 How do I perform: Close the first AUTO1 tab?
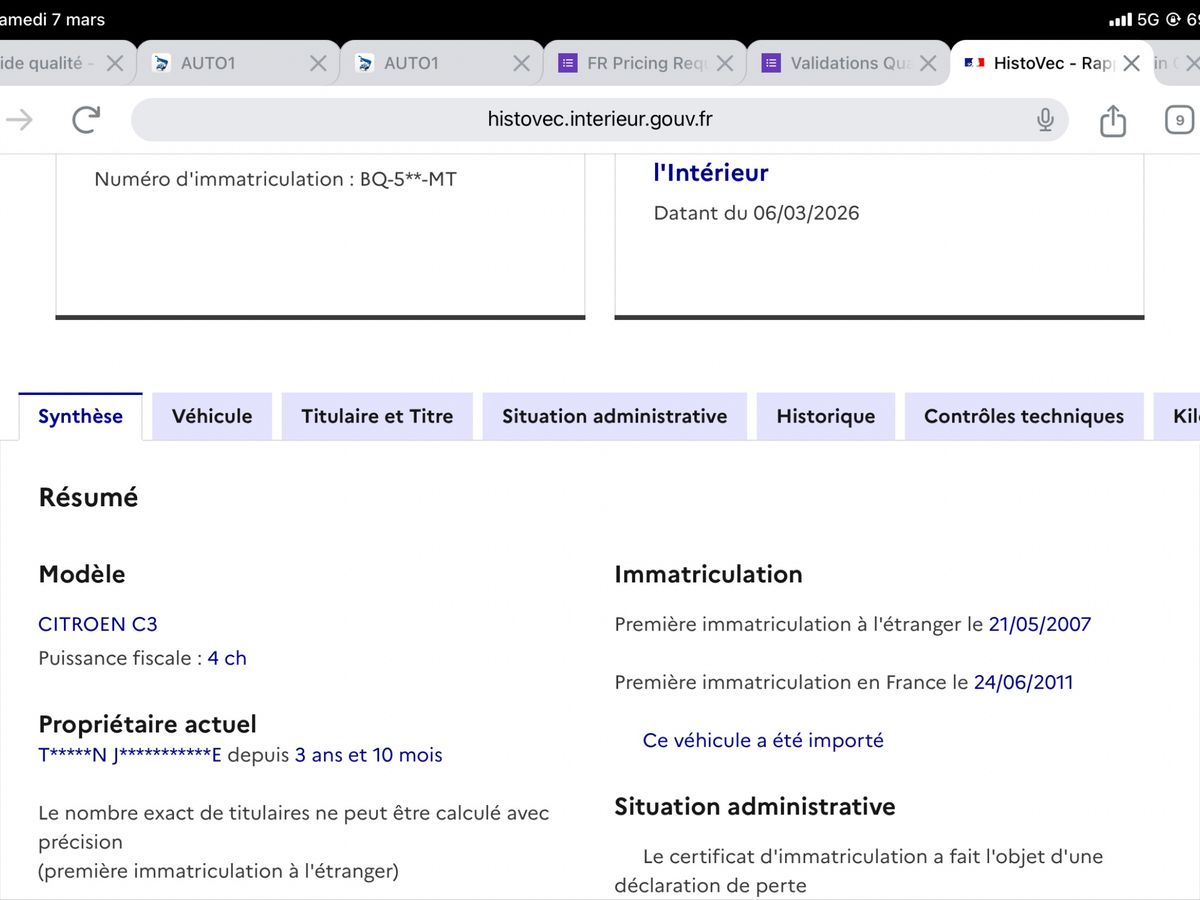(x=318, y=63)
